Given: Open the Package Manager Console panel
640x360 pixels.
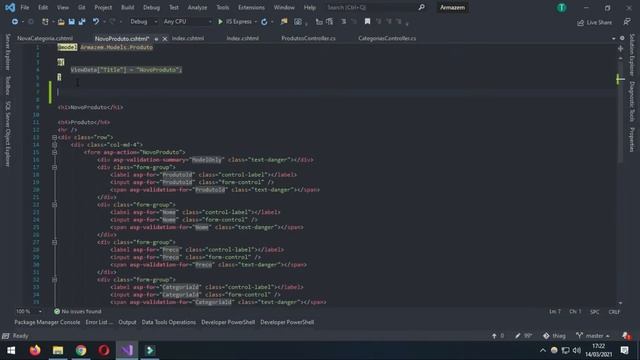Looking at the screenshot, I should 47,322.
